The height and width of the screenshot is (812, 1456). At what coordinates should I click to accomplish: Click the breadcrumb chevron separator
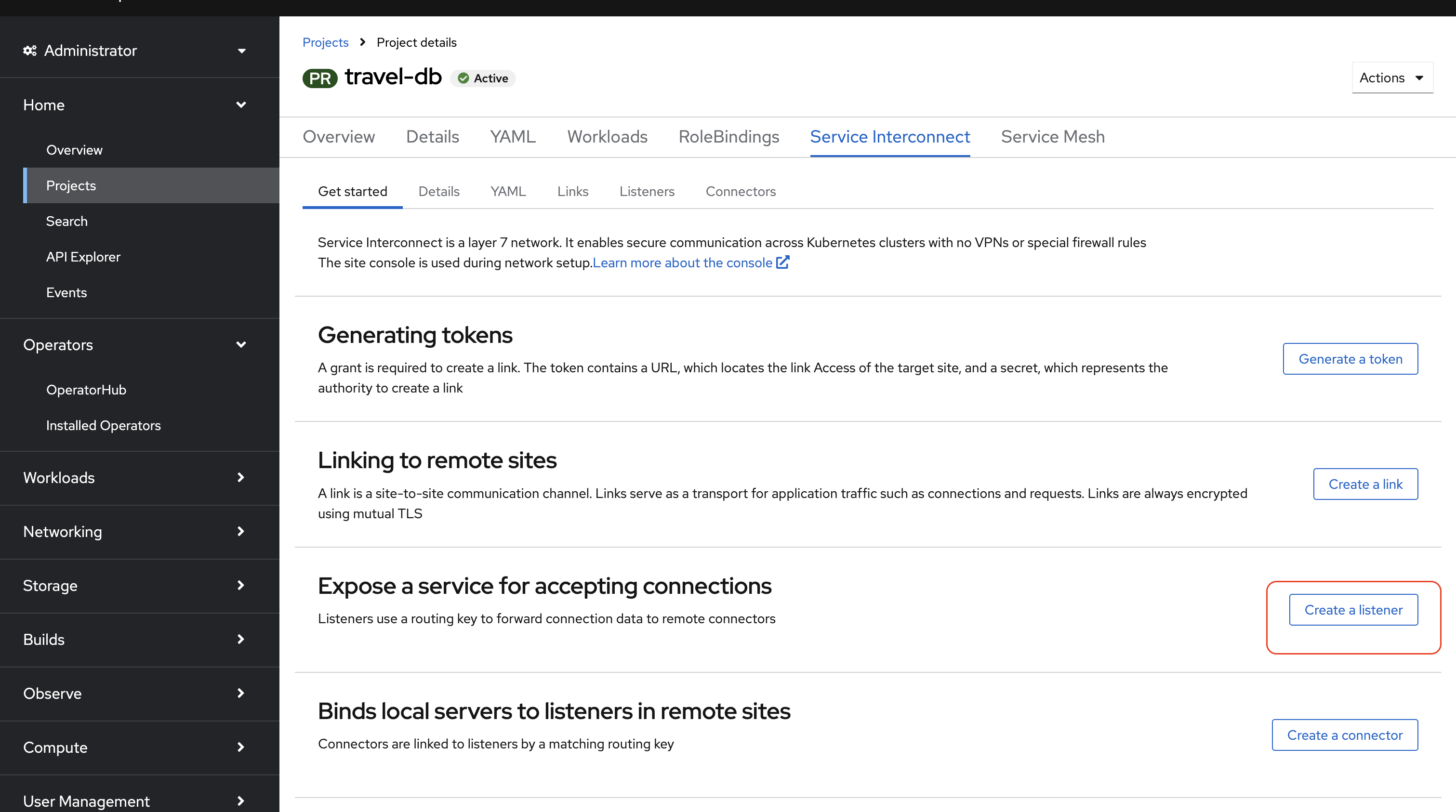pyautogui.click(x=362, y=42)
